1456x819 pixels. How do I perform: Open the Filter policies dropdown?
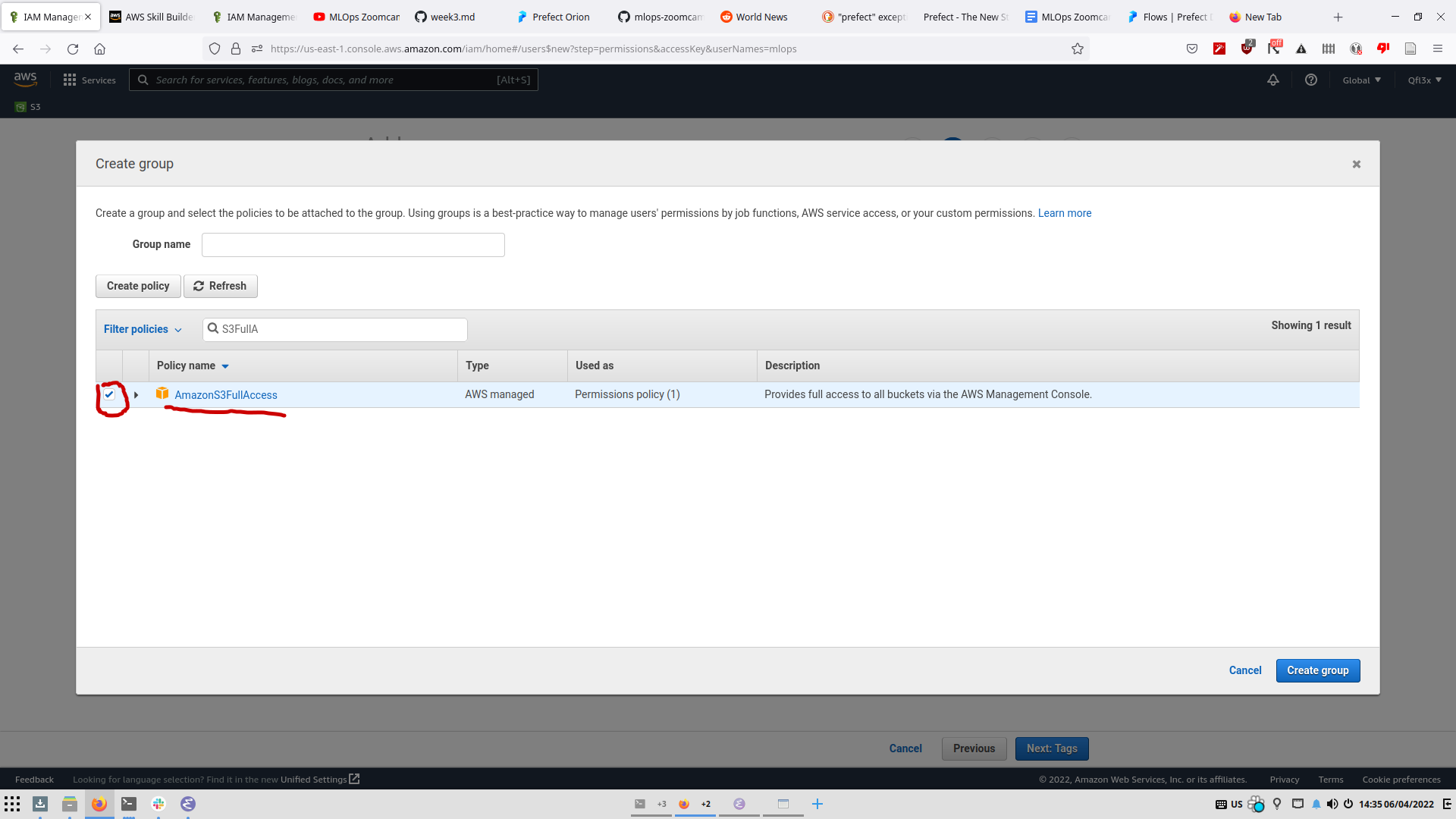tap(143, 329)
